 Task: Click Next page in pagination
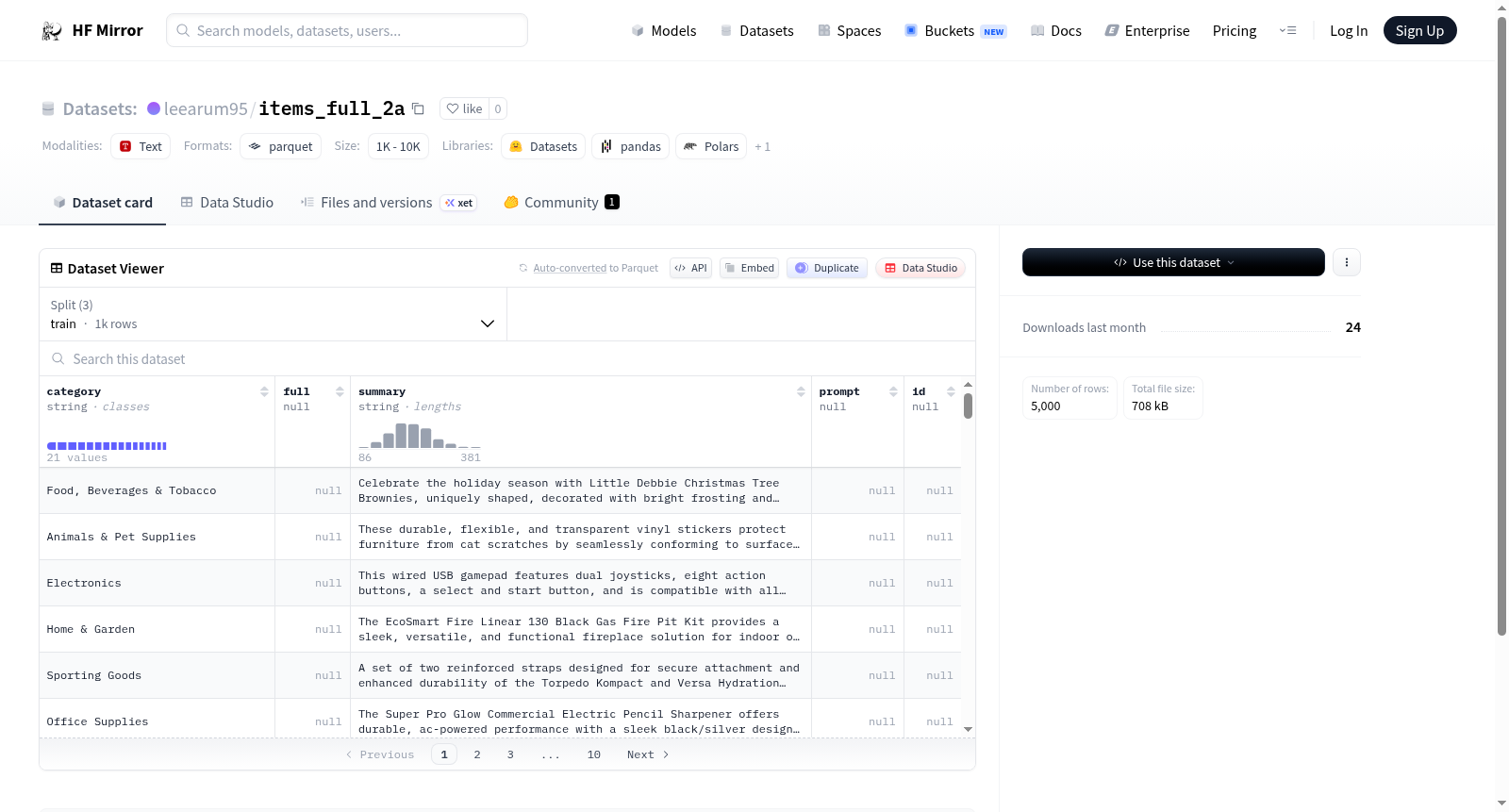648,754
